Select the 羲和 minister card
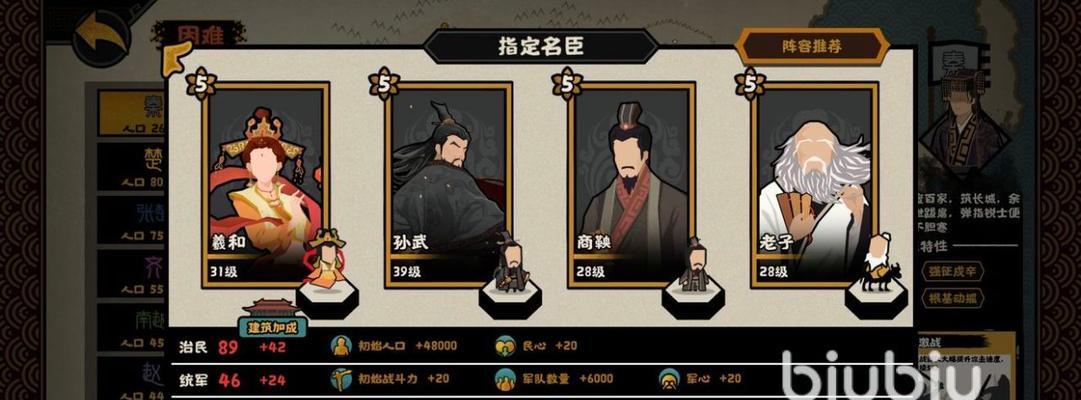The image size is (1081, 400). pyautogui.click(x=265, y=185)
